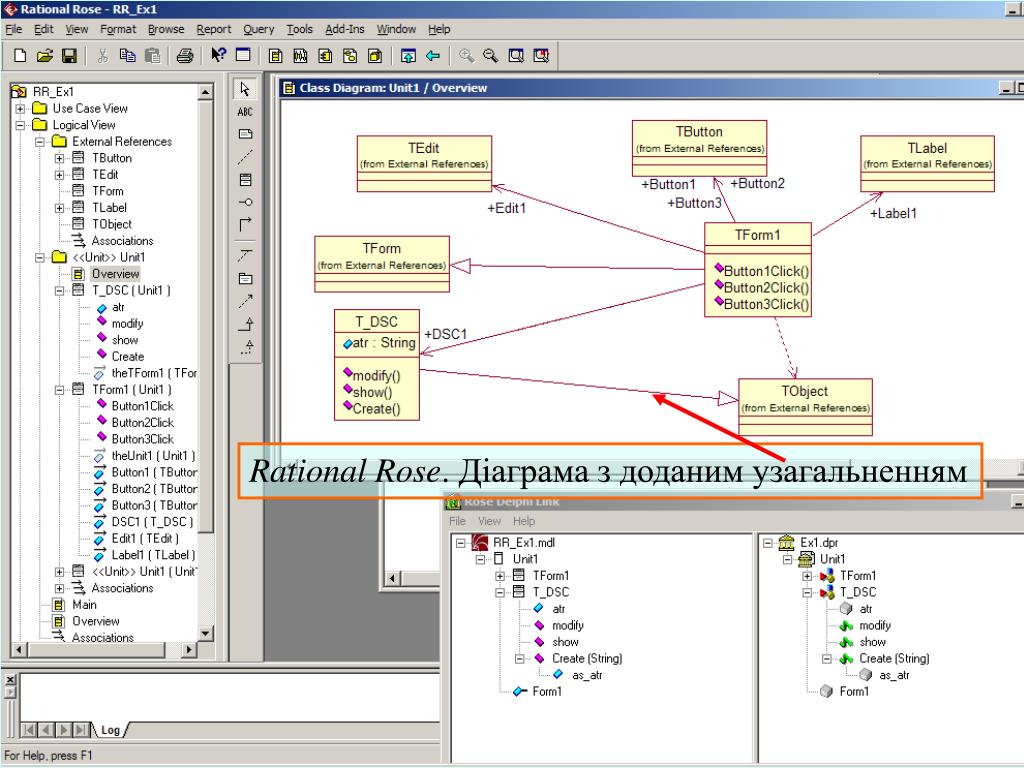Image resolution: width=1024 pixels, height=768 pixels.
Task: Pick the dashed Dependency arrow tool
Action: tap(245, 301)
